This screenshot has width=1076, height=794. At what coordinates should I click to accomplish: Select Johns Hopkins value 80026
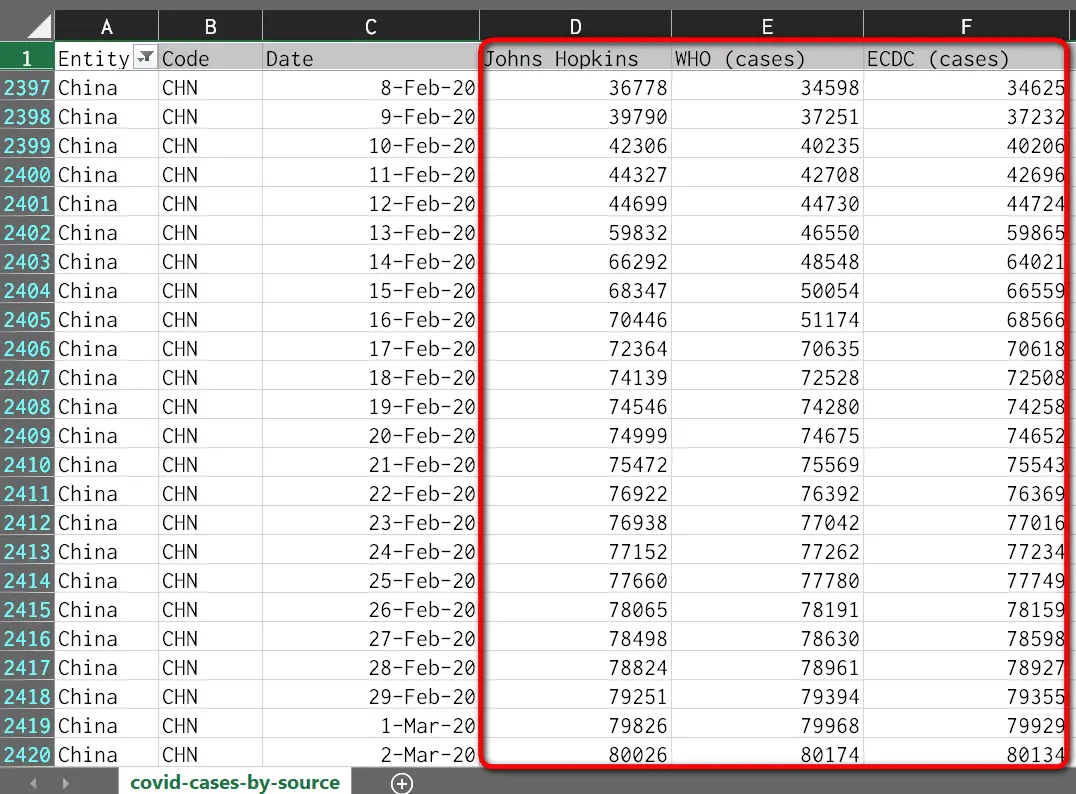tap(575, 755)
